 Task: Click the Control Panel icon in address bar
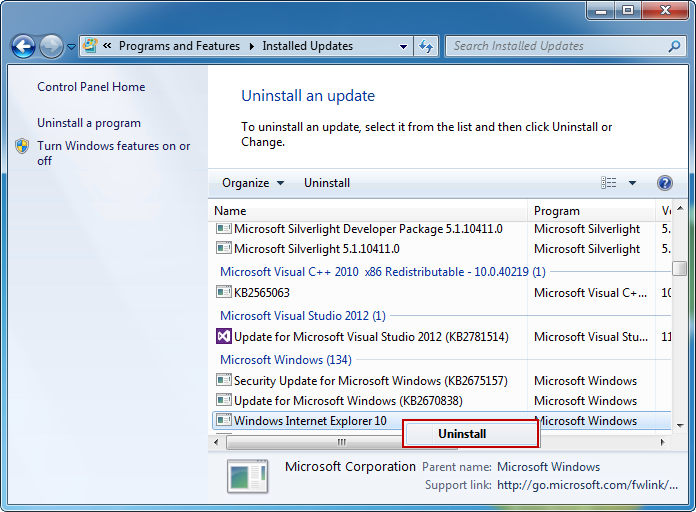click(91, 45)
